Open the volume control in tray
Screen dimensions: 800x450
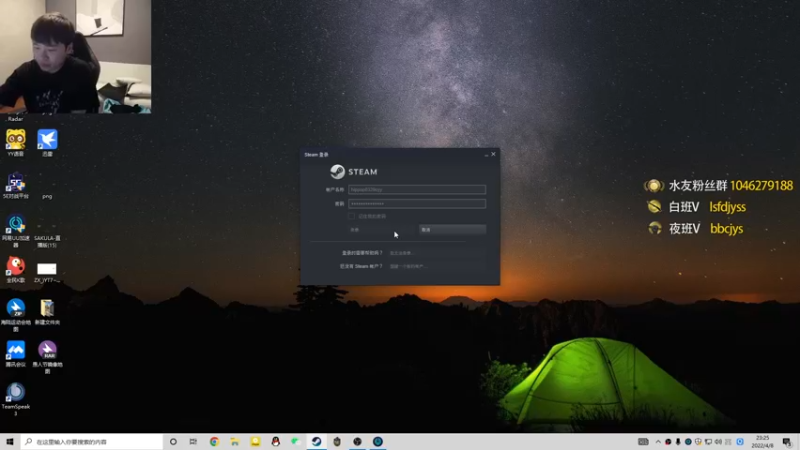click(718, 442)
